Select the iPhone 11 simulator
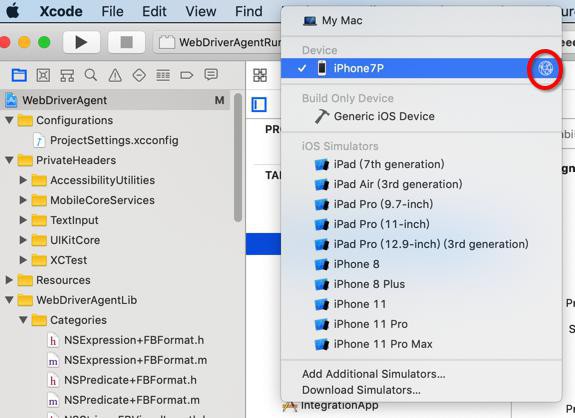575x418 pixels. pyautogui.click(x=421, y=304)
